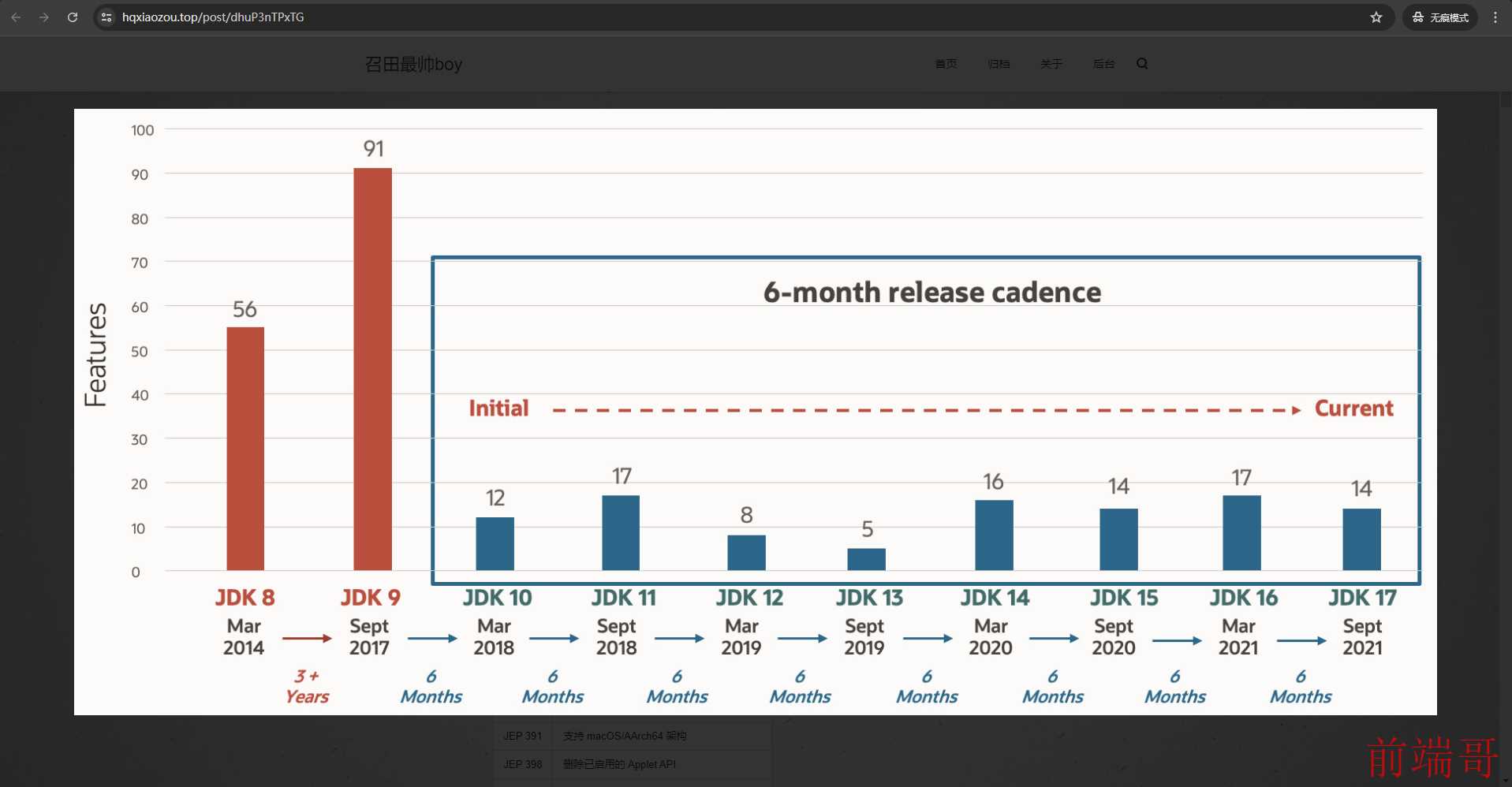Open the 归档 nav link
Screen dimensions: 1512x787
[999, 64]
